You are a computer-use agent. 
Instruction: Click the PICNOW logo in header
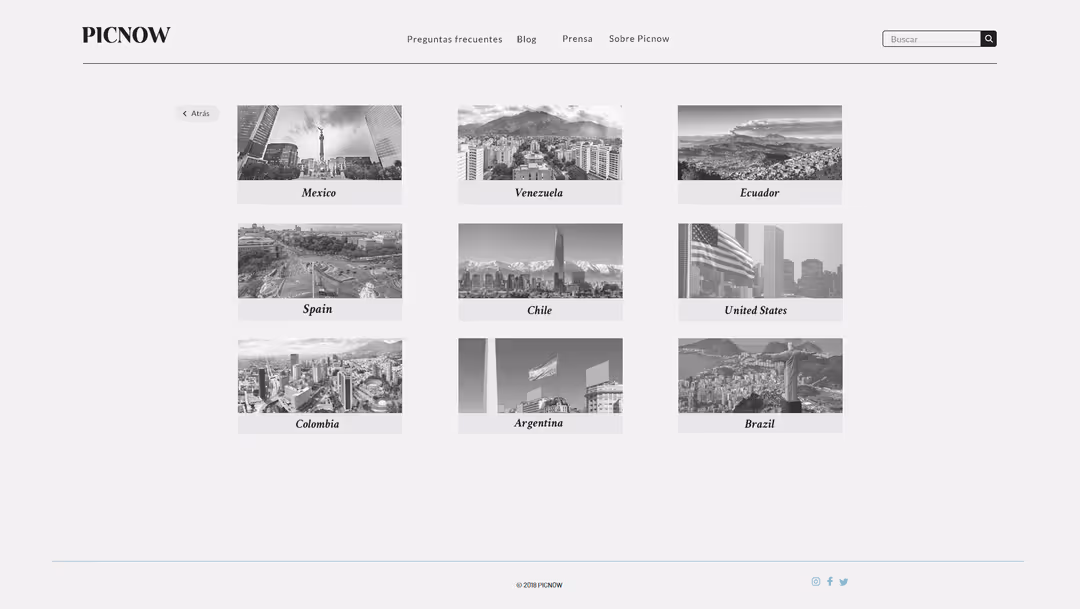click(x=126, y=35)
